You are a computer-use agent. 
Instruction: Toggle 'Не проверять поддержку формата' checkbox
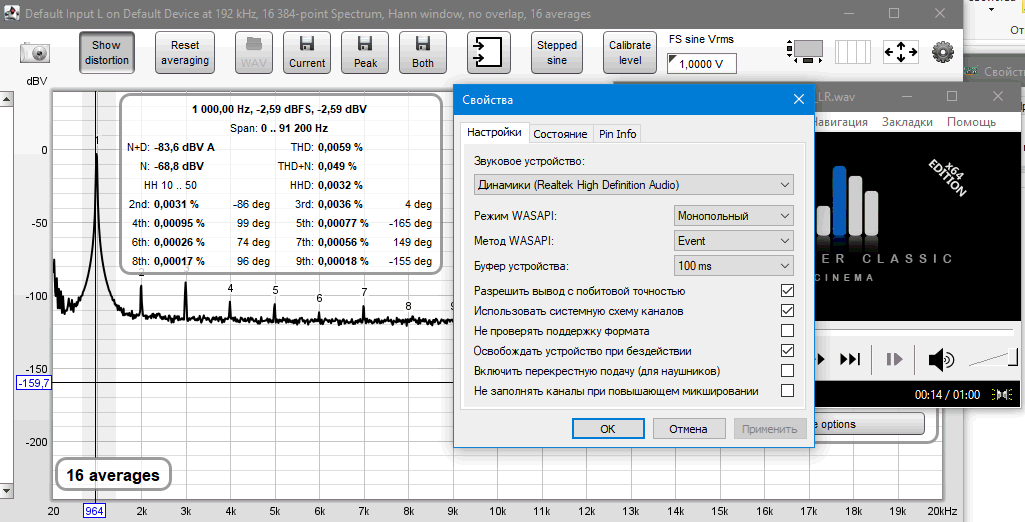coord(787,331)
